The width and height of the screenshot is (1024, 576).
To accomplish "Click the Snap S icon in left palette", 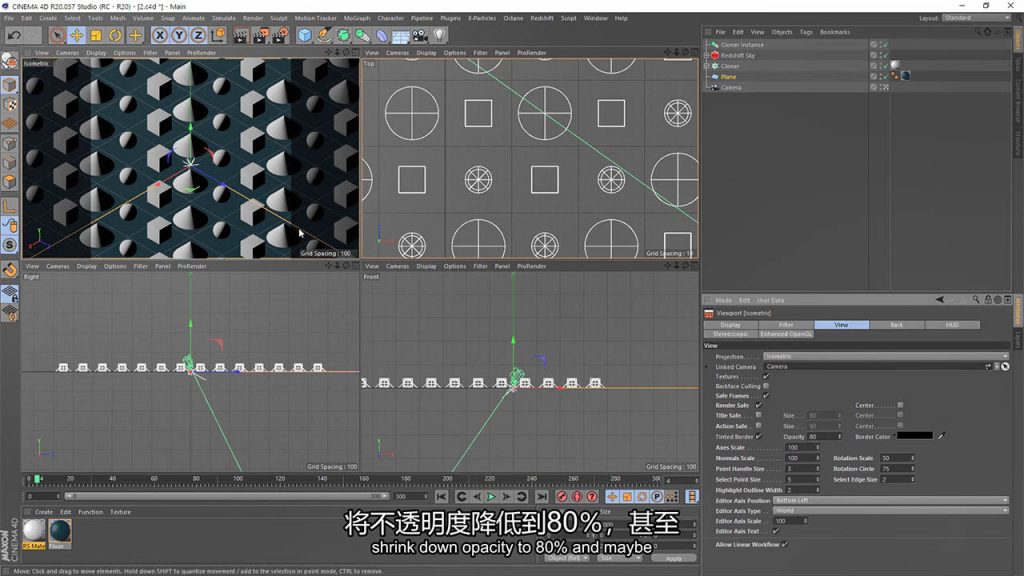I will 10,245.
